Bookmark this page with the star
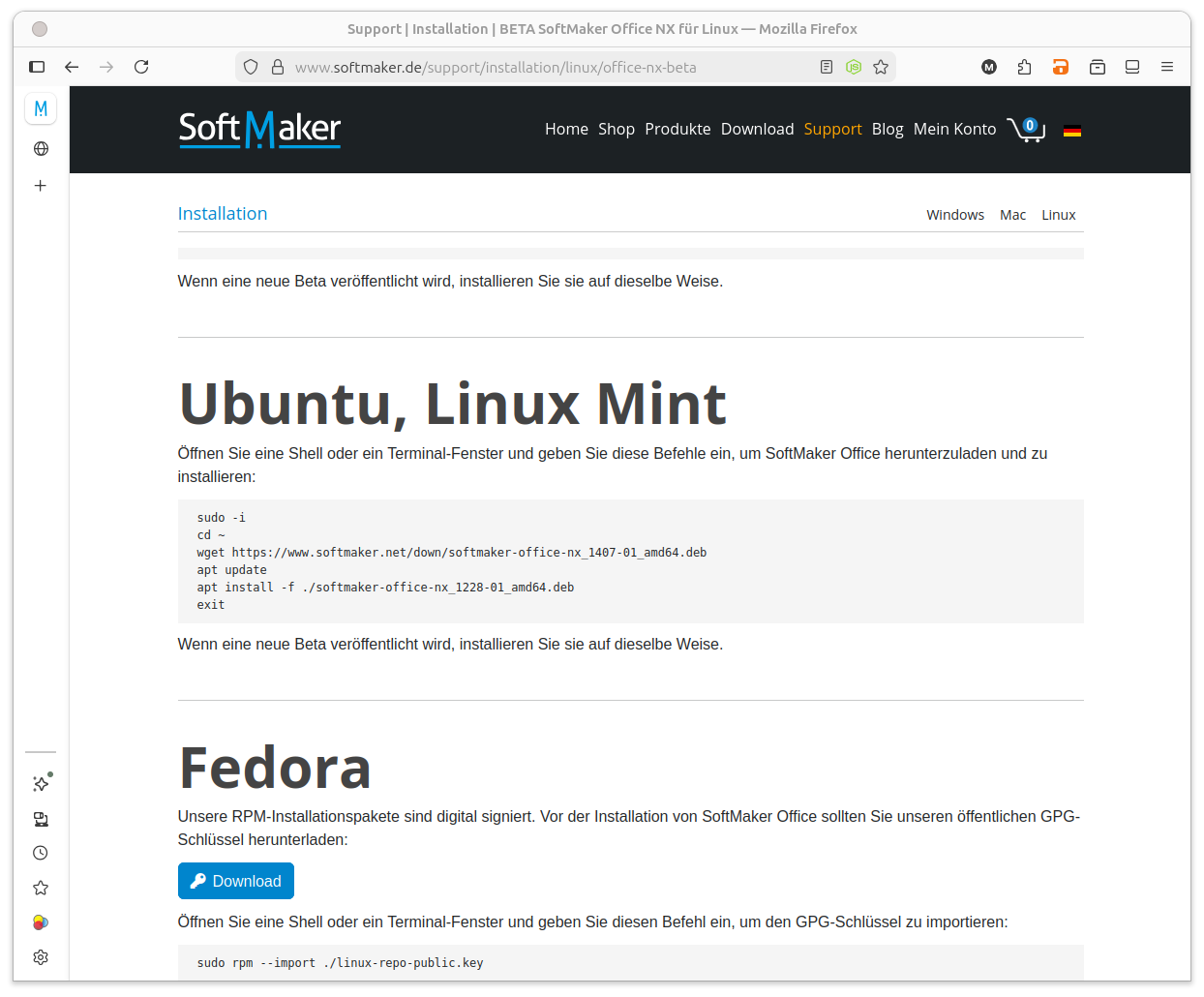 (x=881, y=67)
